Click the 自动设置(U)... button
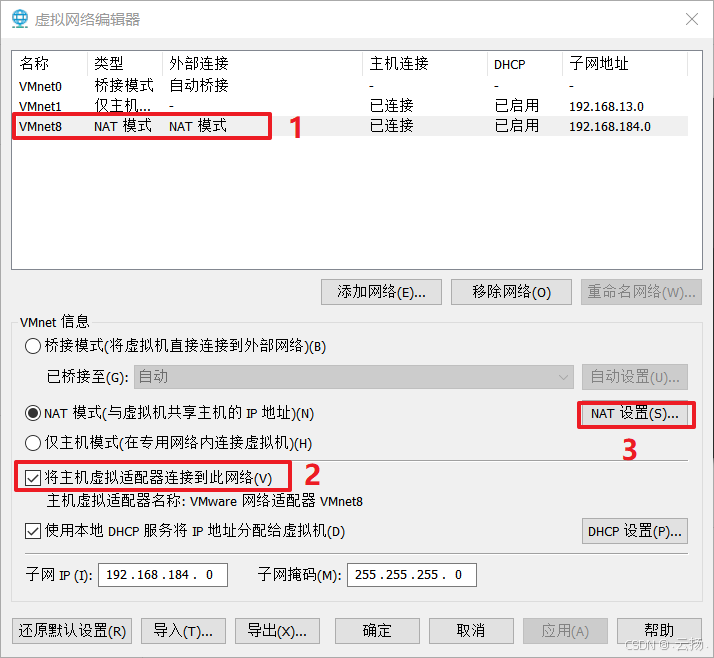This screenshot has width=714, height=658. [635, 377]
